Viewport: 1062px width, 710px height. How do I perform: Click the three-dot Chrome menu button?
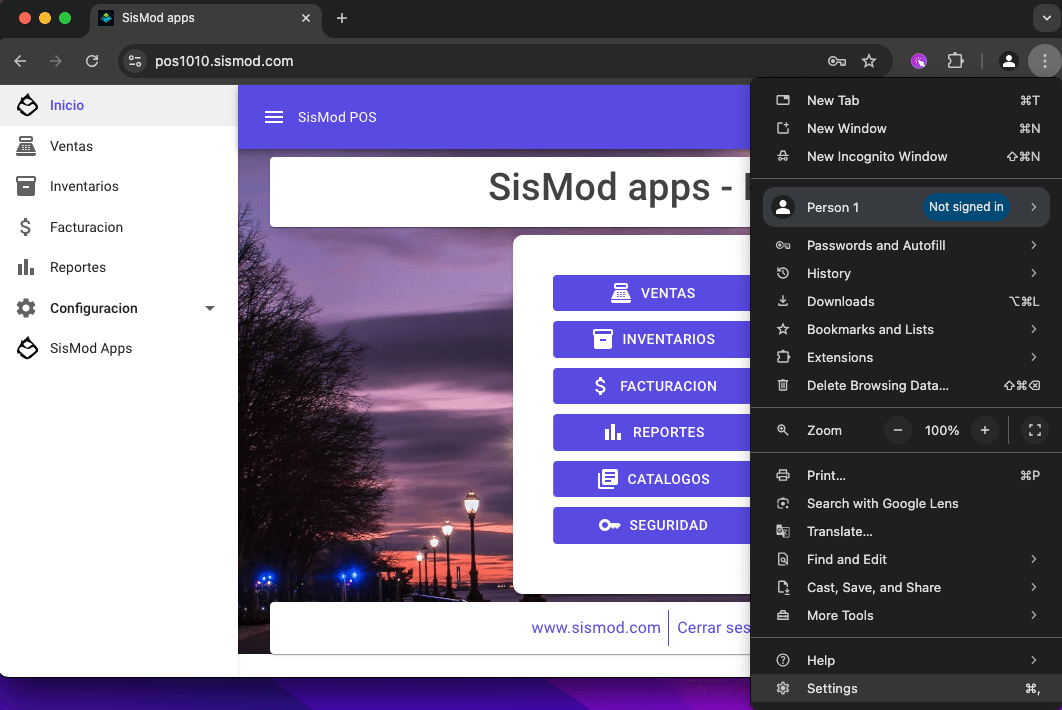[1044, 61]
